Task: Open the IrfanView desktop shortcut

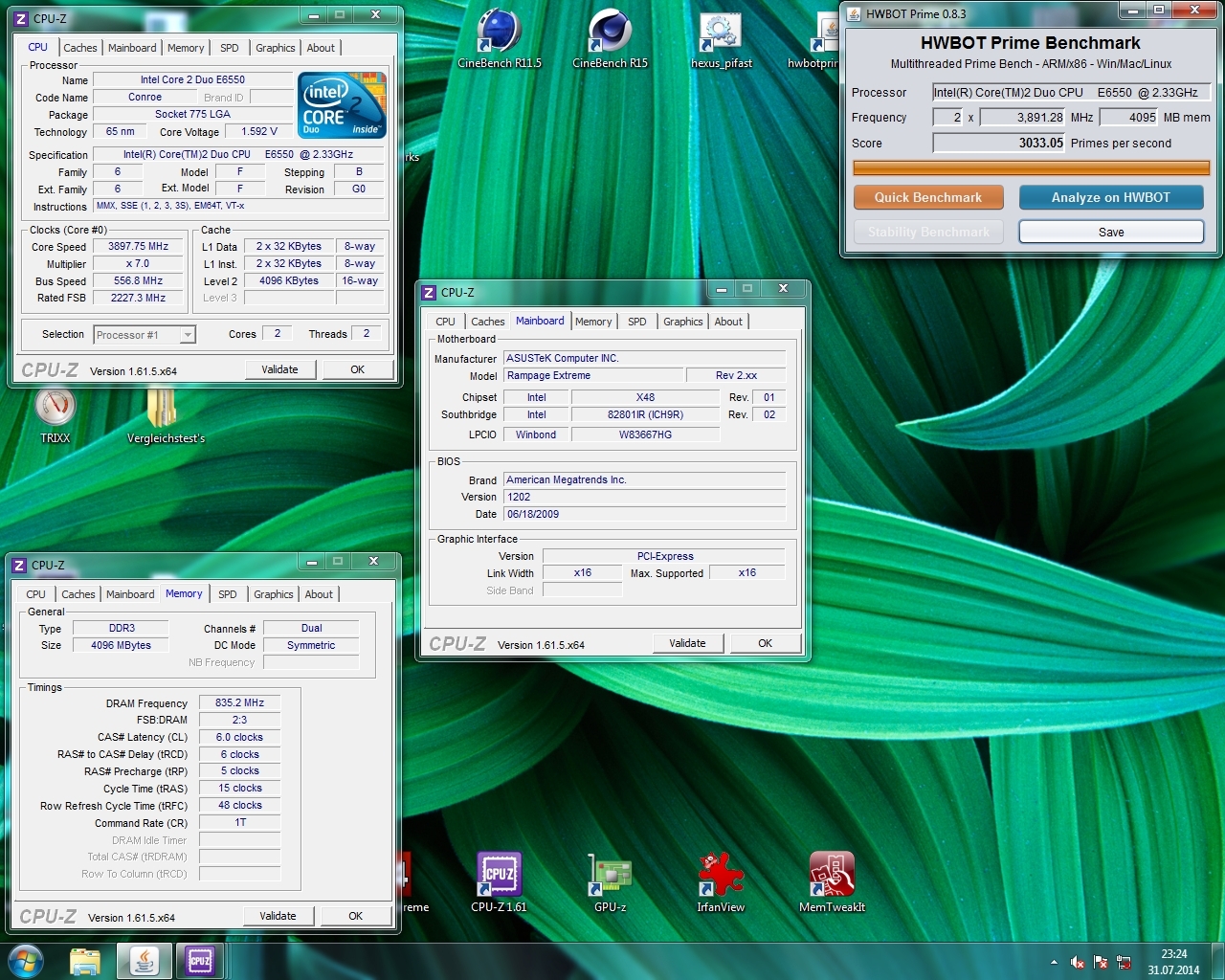Action: click(721, 881)
